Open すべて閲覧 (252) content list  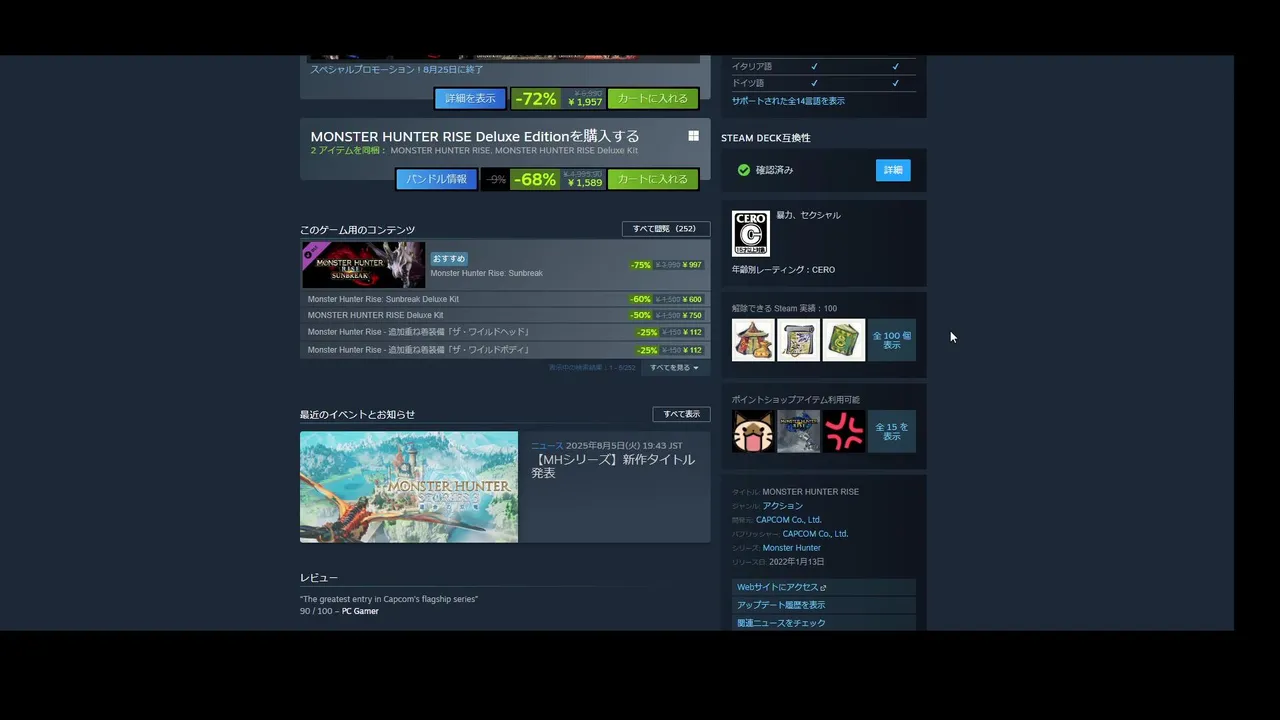tap(666, 229)
